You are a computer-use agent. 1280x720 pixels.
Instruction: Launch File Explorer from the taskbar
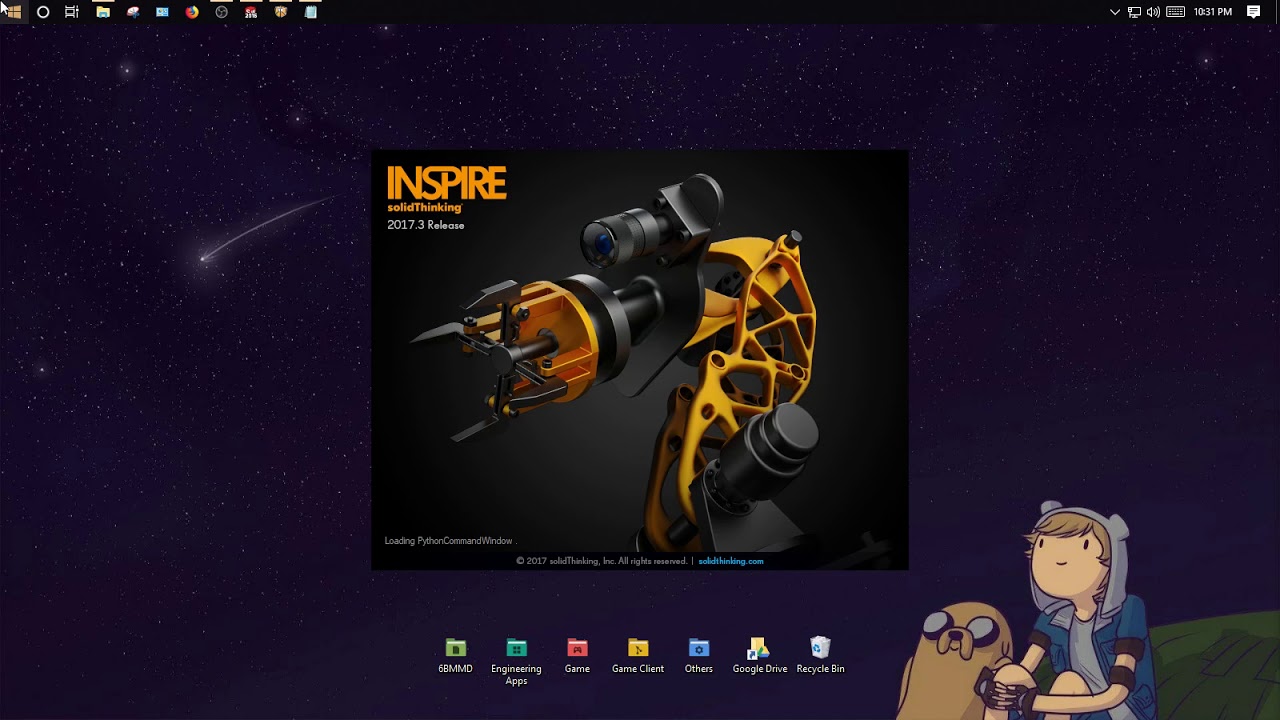pyautogui.click(x=103, y=12)
